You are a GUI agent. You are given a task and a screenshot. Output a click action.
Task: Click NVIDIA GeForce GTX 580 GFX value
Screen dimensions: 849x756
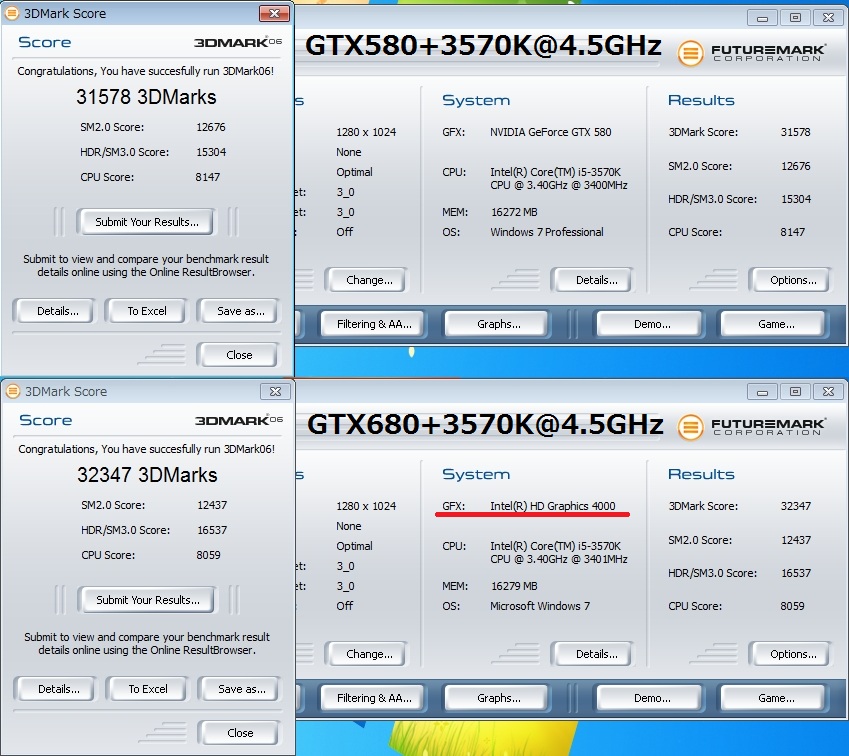[551, 132]
